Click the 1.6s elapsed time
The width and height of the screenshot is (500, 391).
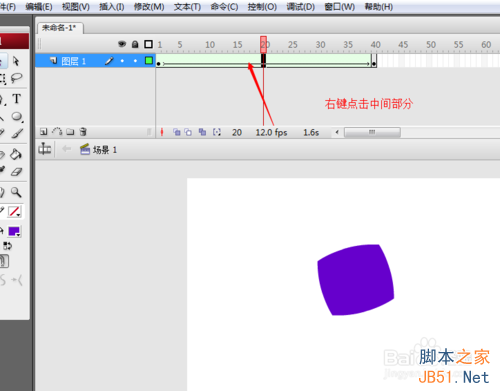[311, 133]
